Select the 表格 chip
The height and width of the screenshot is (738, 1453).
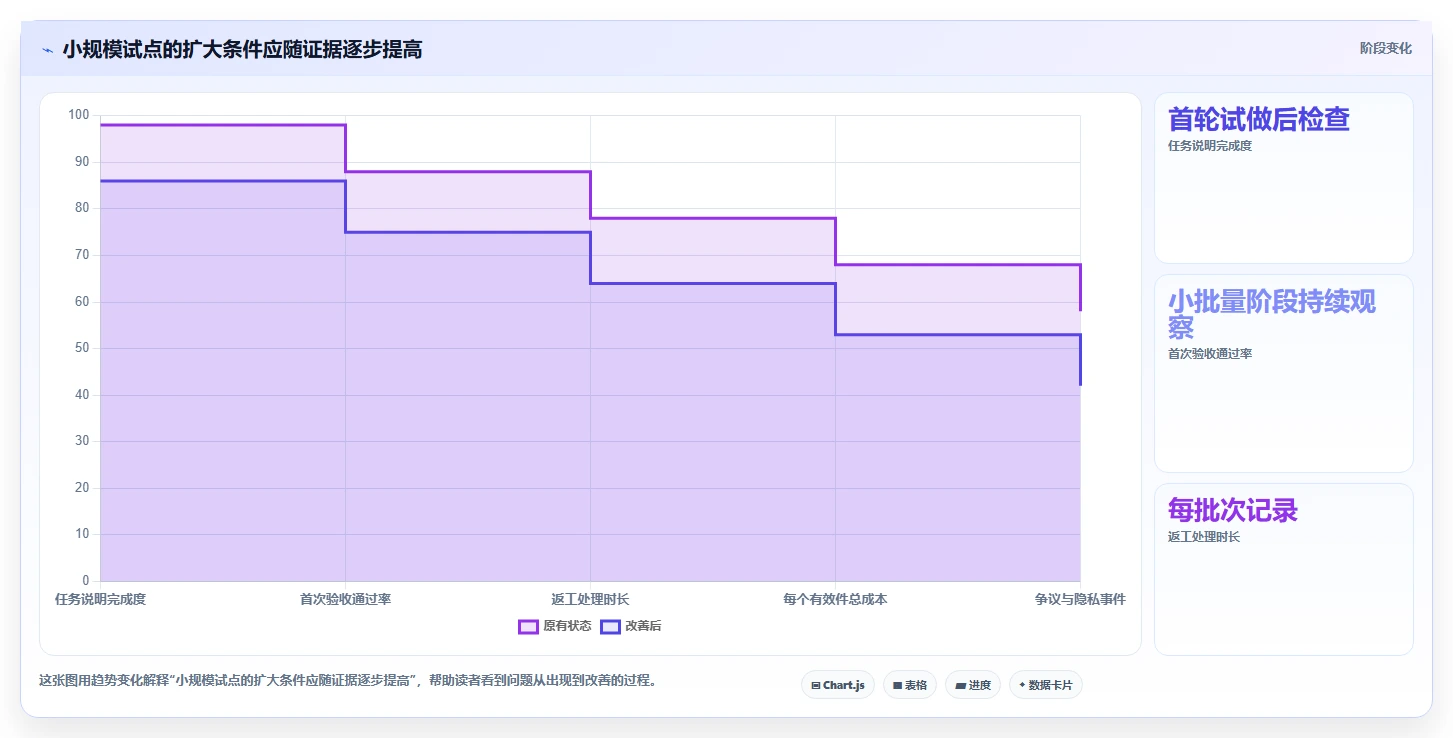point(910,685)
